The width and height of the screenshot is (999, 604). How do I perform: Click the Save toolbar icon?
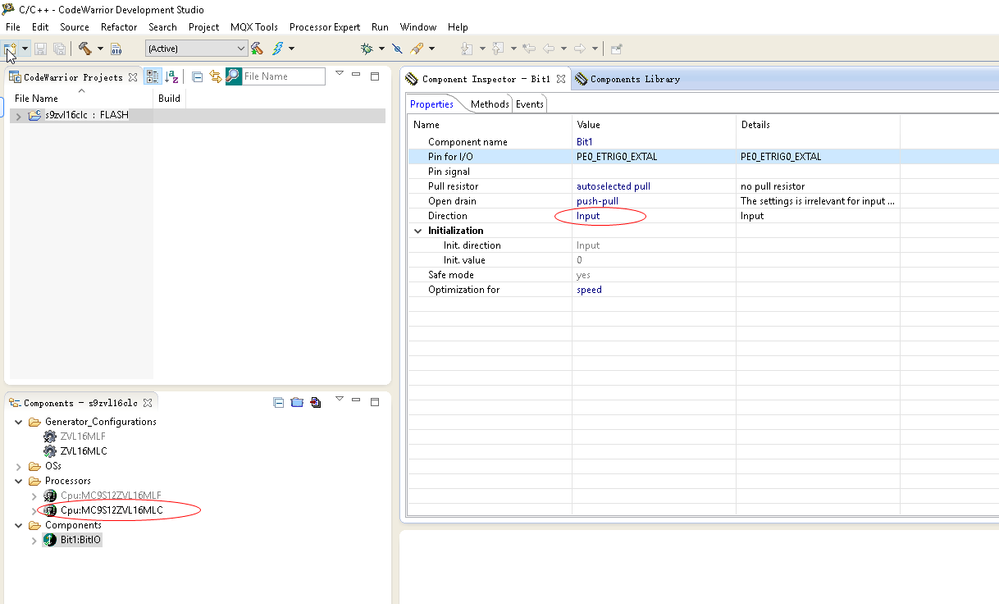(41, 48)
